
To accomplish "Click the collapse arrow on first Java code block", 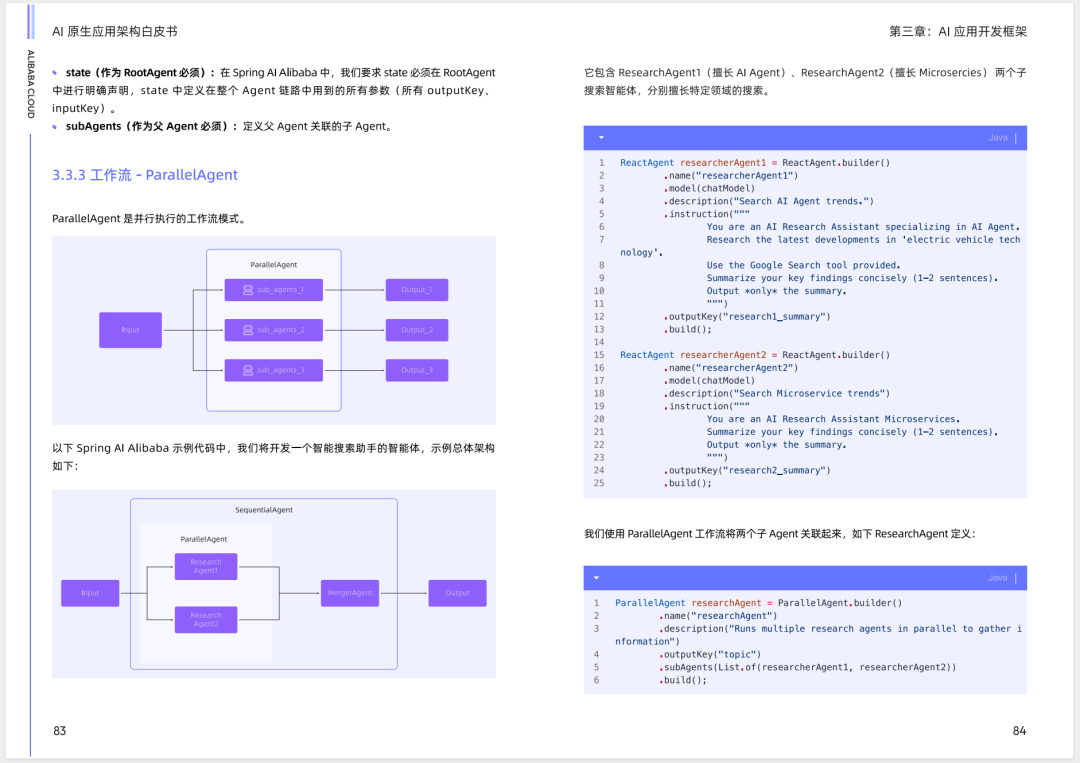I will pyautogui.click(x=601, y=138).
